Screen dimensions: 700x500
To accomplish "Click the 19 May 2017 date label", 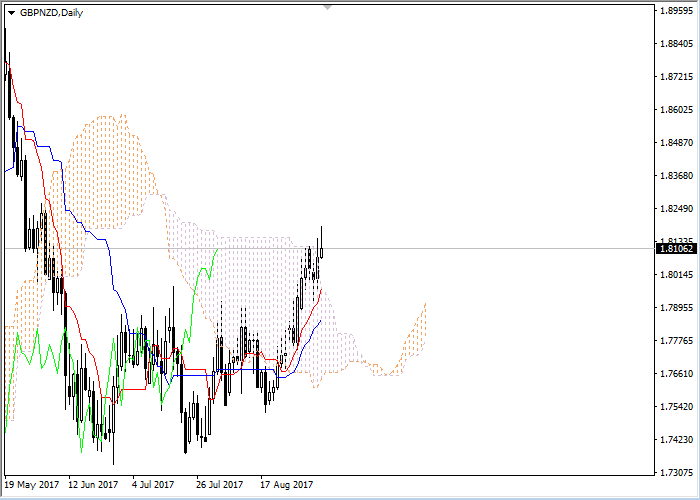I will click(32, 485).
